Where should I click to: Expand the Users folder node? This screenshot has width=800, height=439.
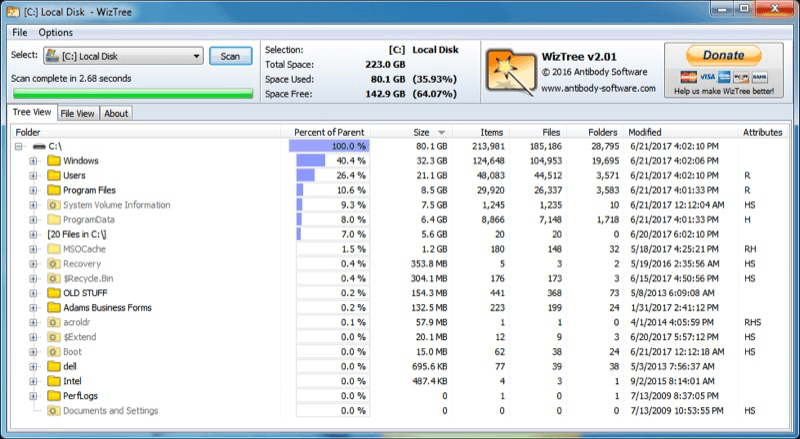[x=34, y=176]
